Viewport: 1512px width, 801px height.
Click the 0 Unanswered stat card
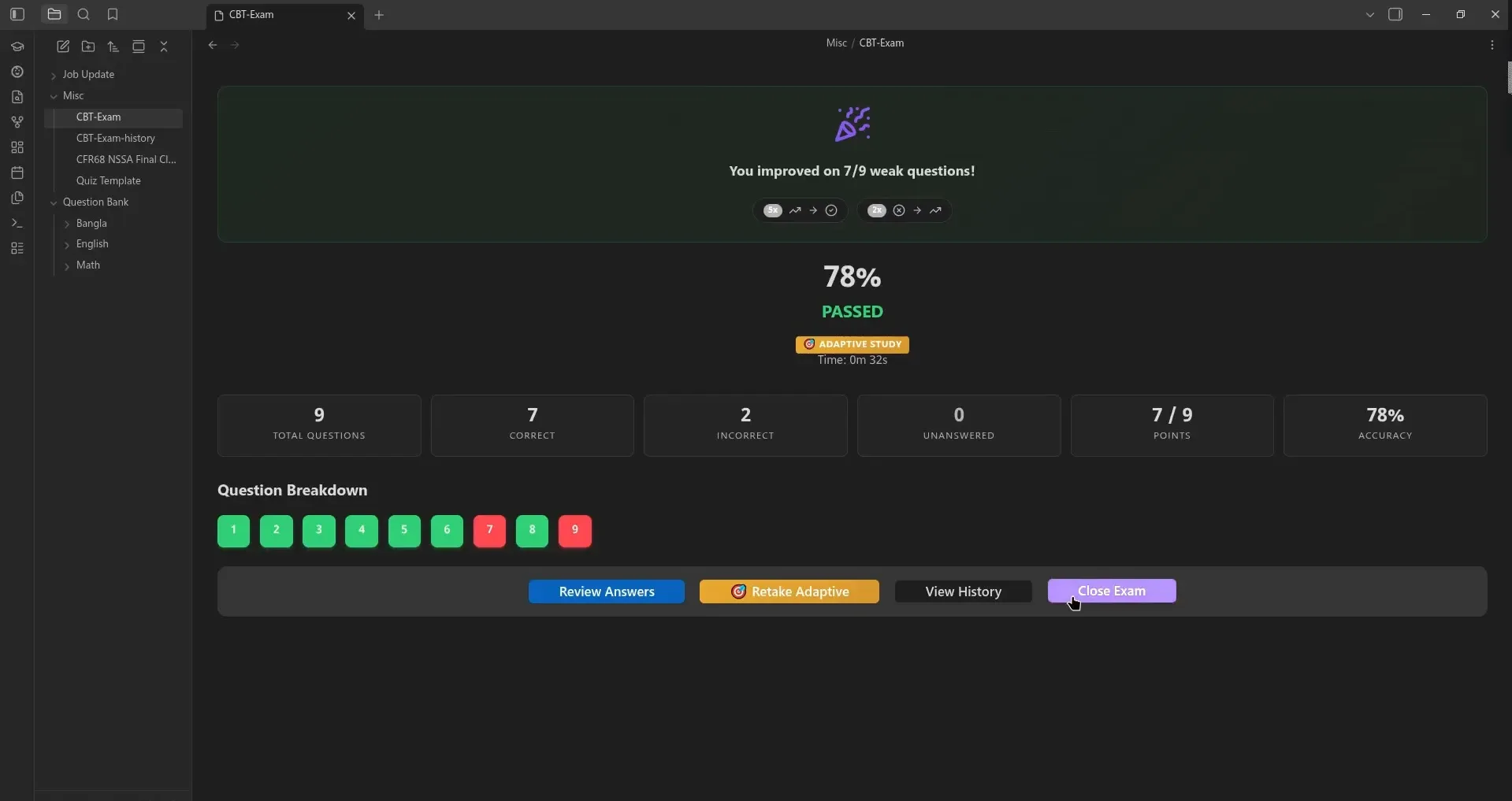coord(959,425)
